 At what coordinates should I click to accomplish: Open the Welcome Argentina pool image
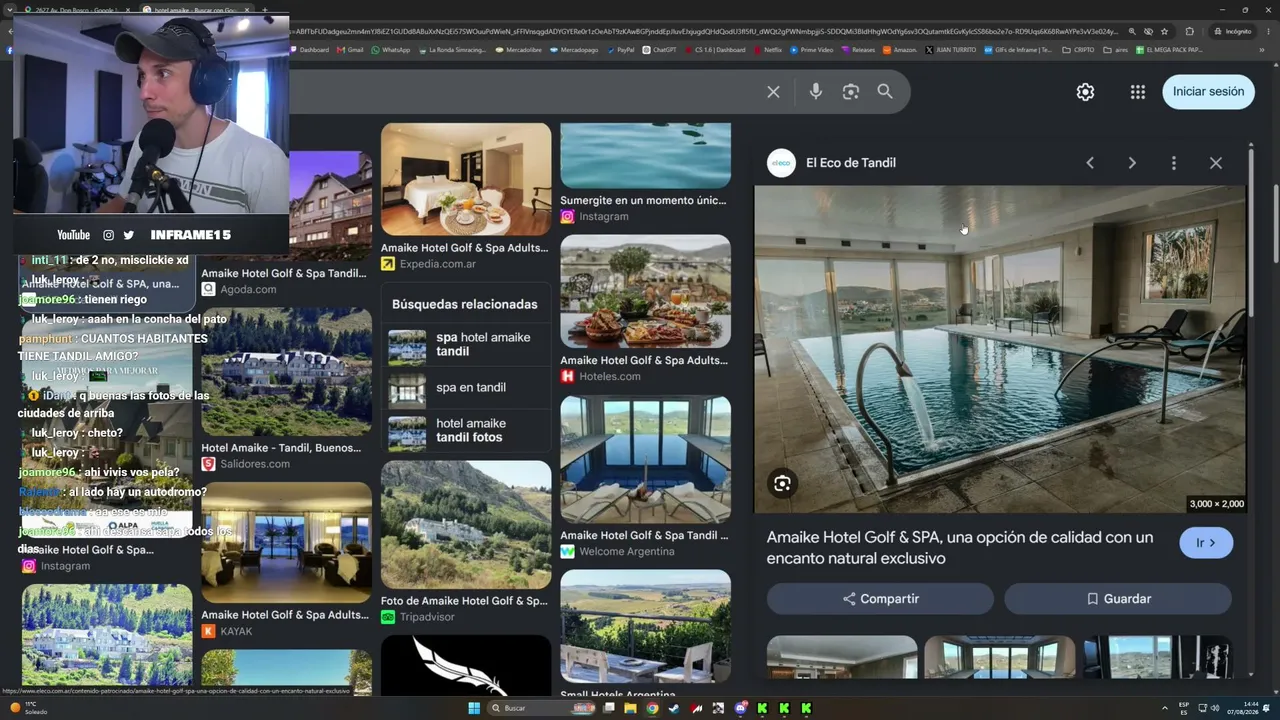tap(645, 459)
